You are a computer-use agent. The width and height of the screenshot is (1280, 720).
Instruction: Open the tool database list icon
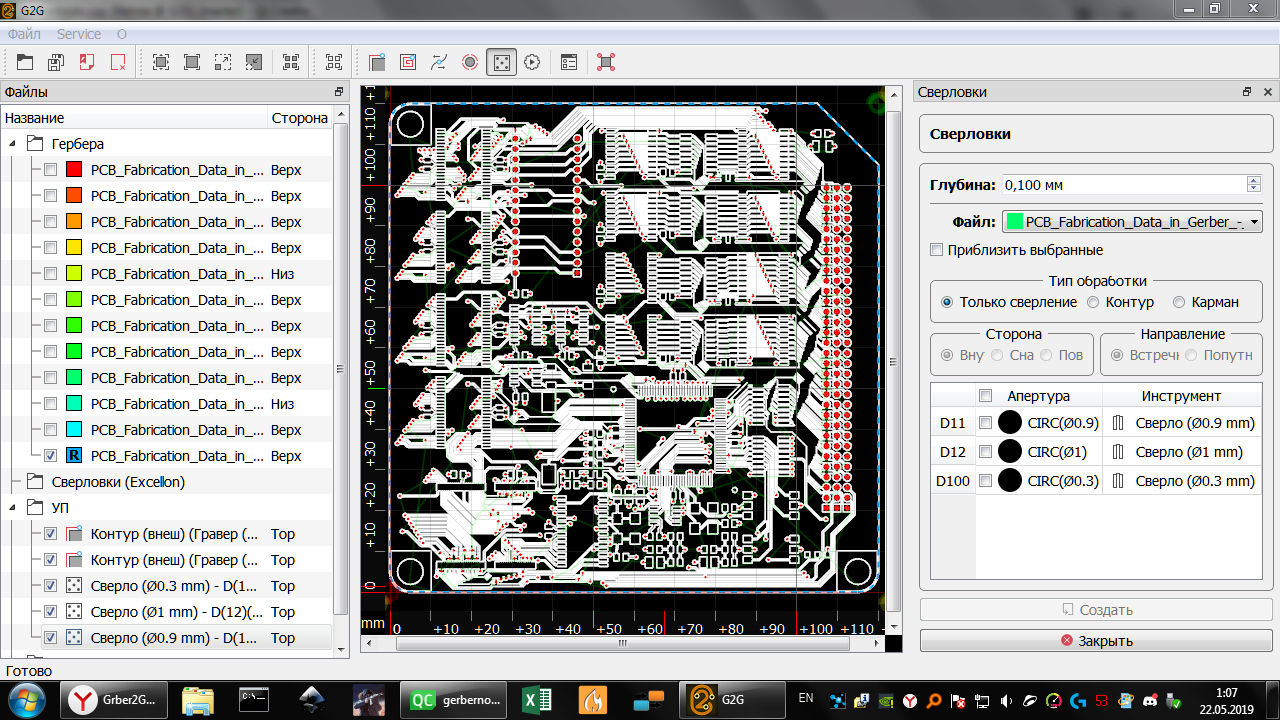pos(569,62)
